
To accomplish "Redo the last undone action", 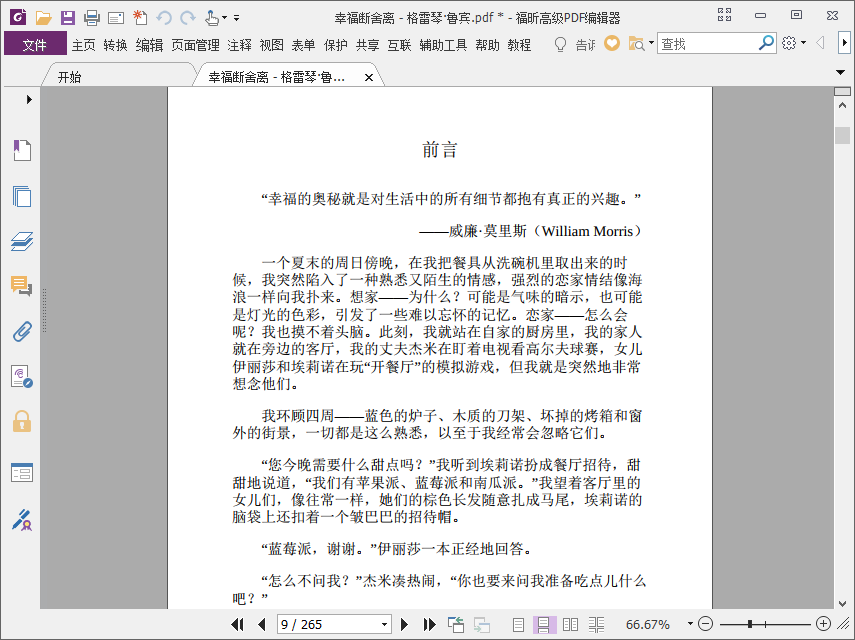I will tap(188, 18).
